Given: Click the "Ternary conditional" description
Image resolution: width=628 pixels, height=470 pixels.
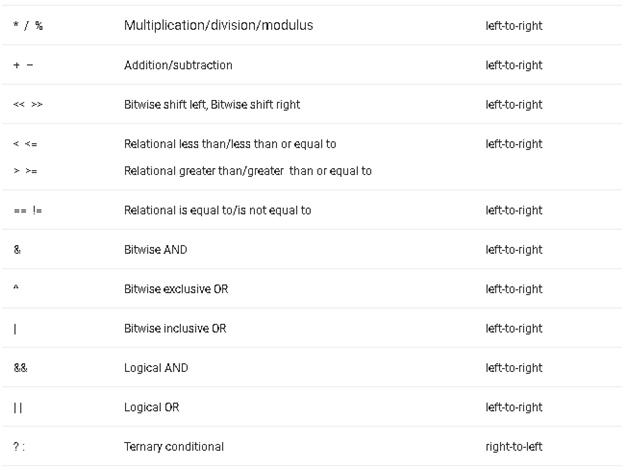Looking at the screenshot, I should (174, 446).
